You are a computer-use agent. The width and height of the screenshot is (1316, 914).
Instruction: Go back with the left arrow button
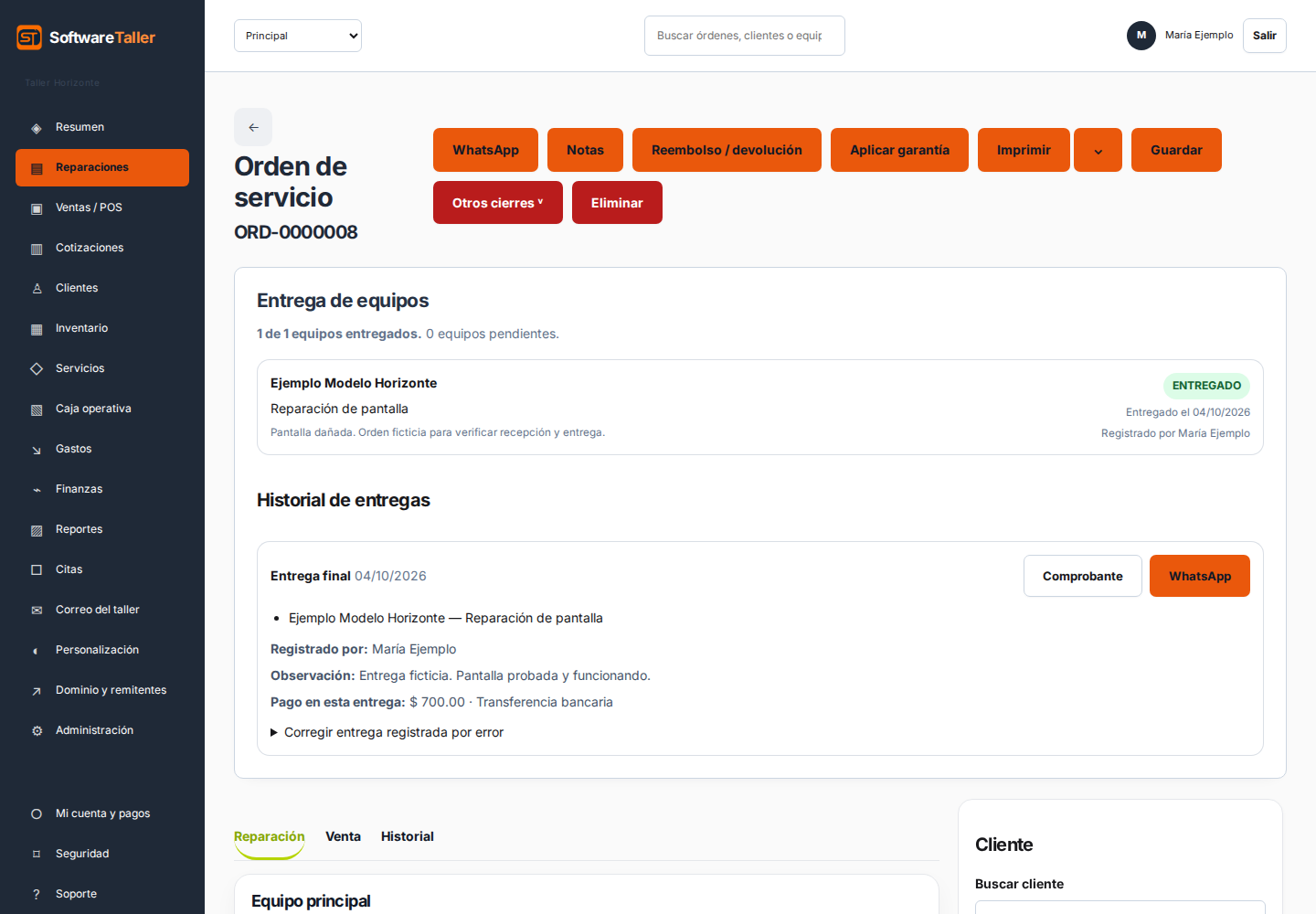point(253,127)
